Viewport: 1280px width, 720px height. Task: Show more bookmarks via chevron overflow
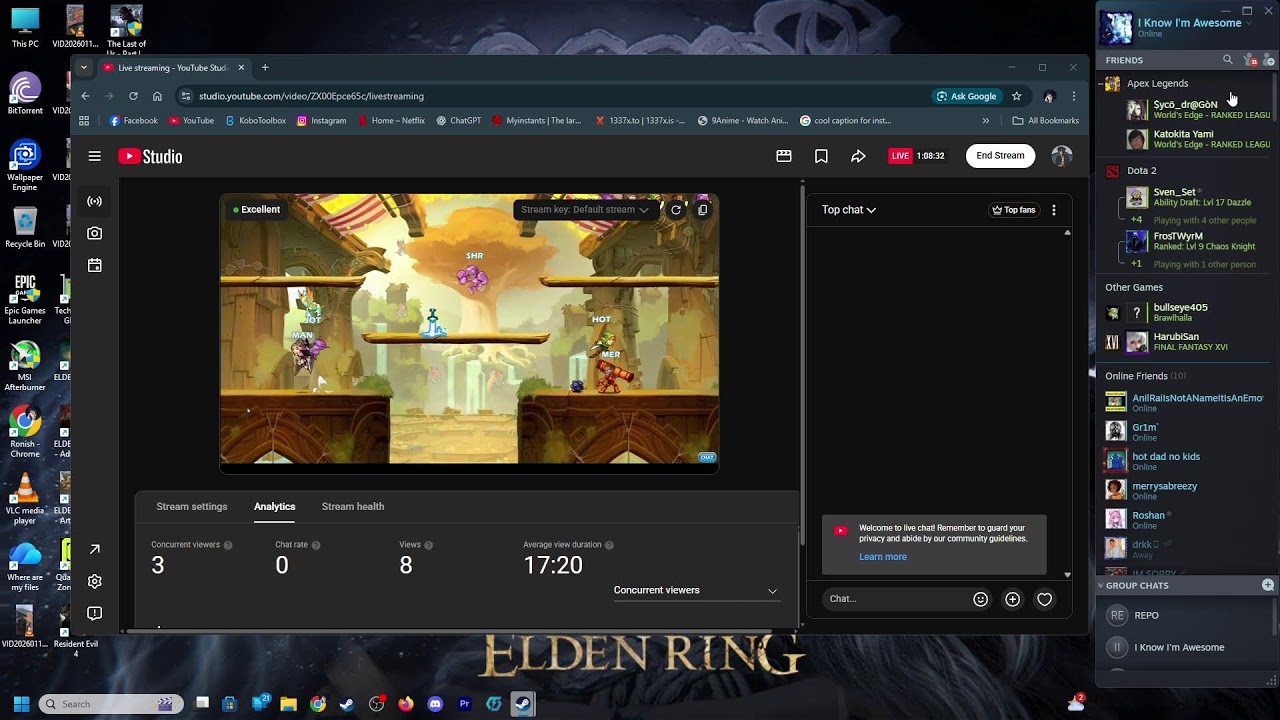coord(985,121)
